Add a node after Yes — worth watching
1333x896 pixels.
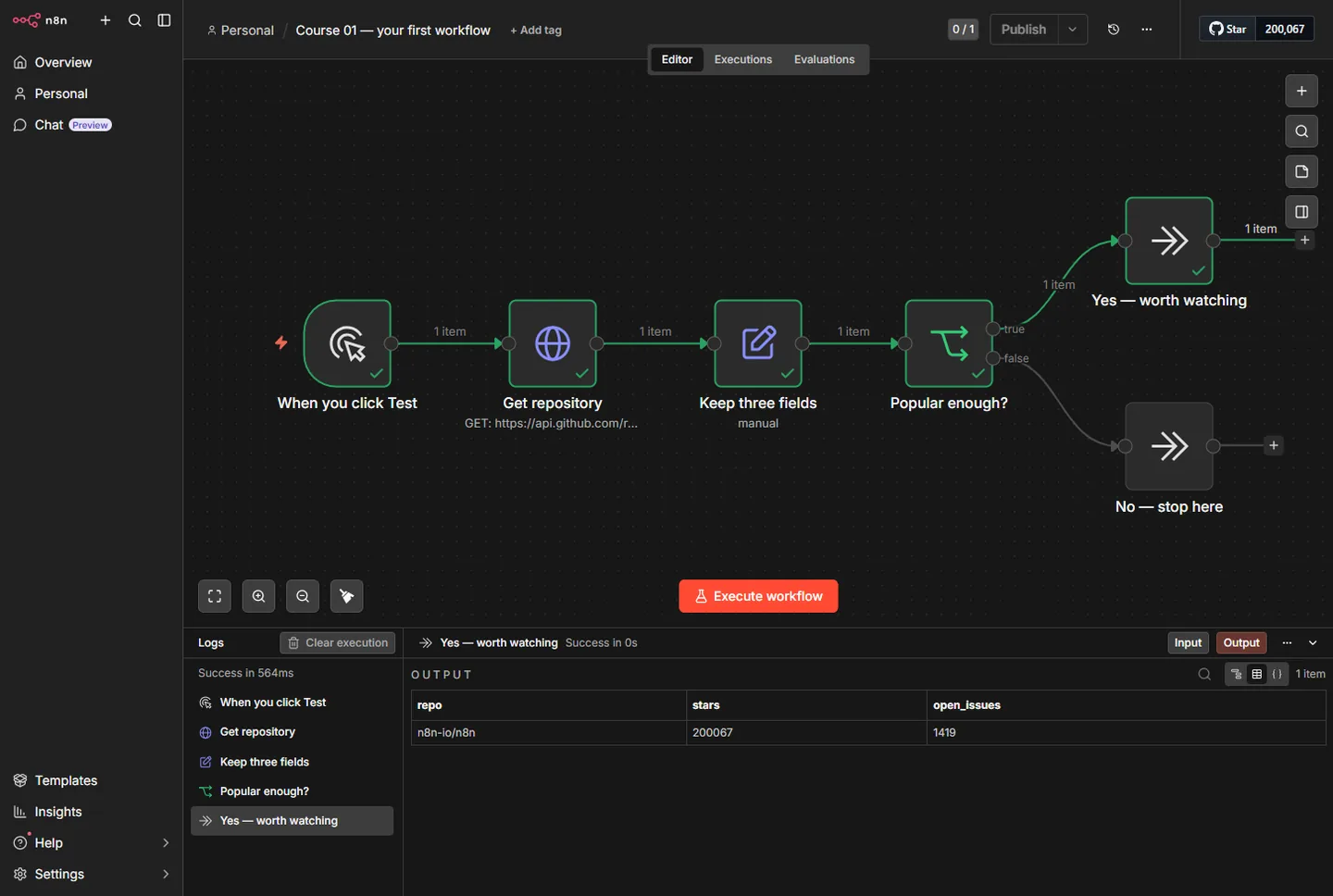click(x=1305, y=241)
